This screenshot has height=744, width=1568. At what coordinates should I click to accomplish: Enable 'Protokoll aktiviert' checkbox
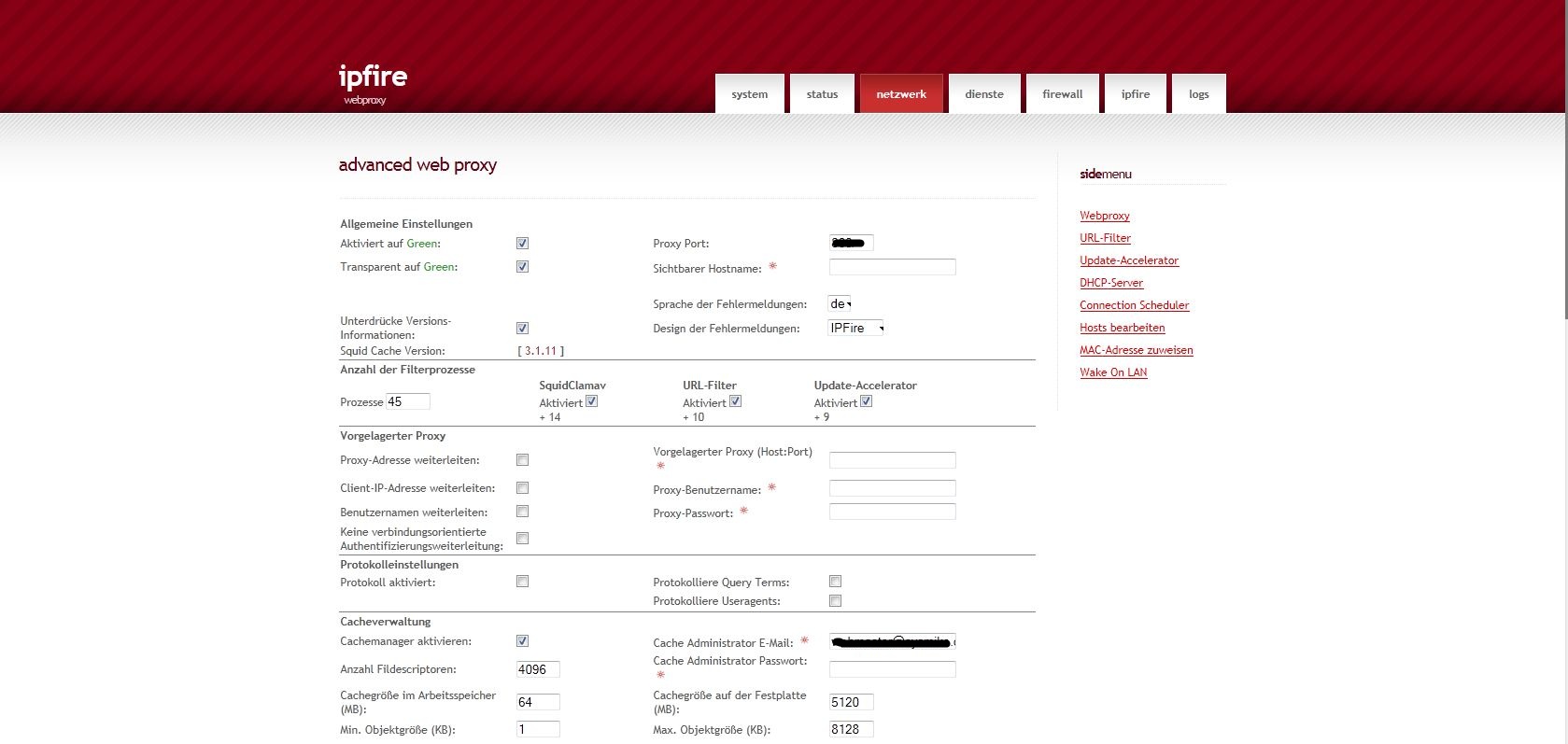tap(522, 582)
